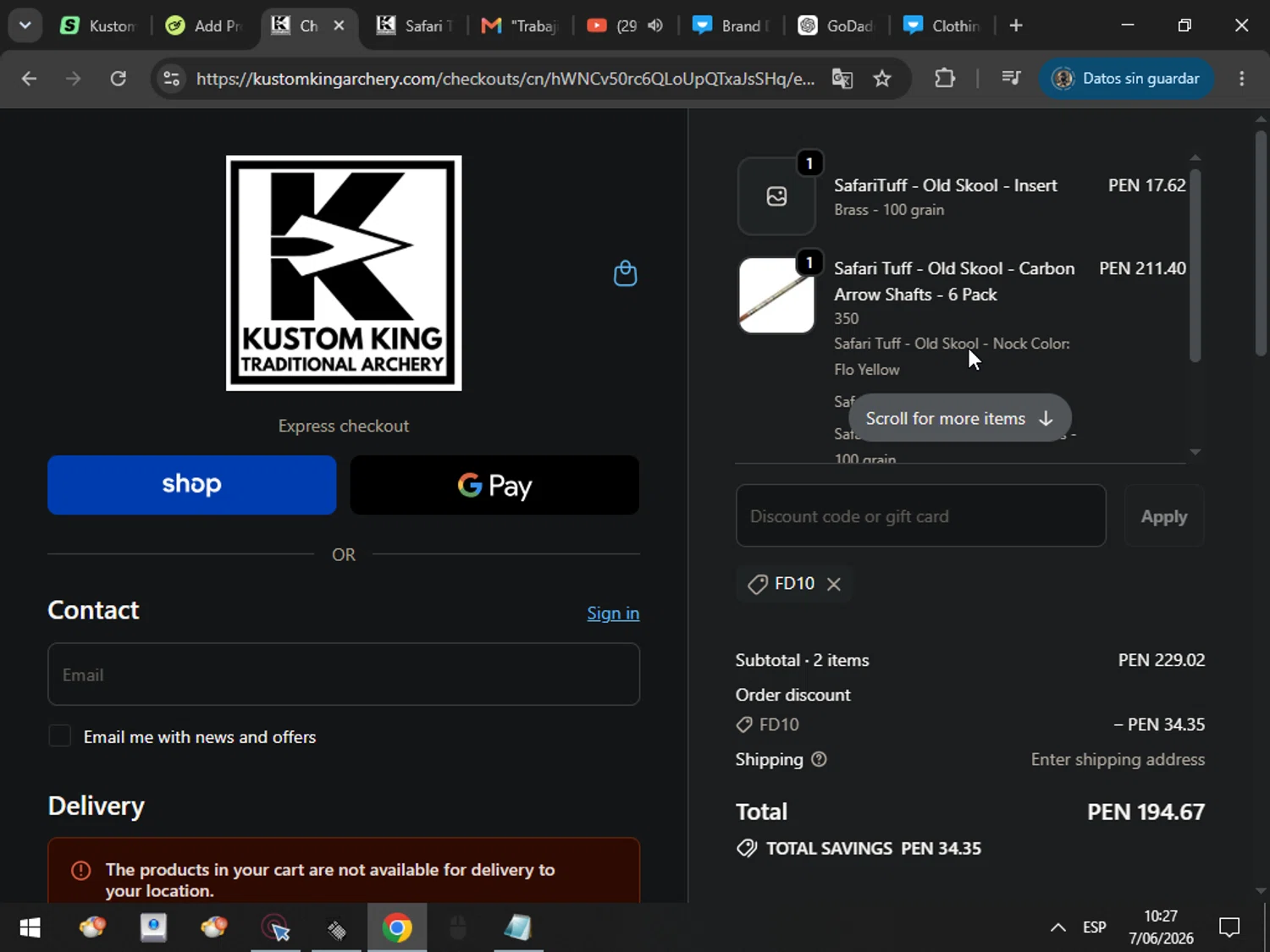This screenshot has width=1270, height=952.
Task: Switch to the Add Pr tab
Action: [204, 25]
